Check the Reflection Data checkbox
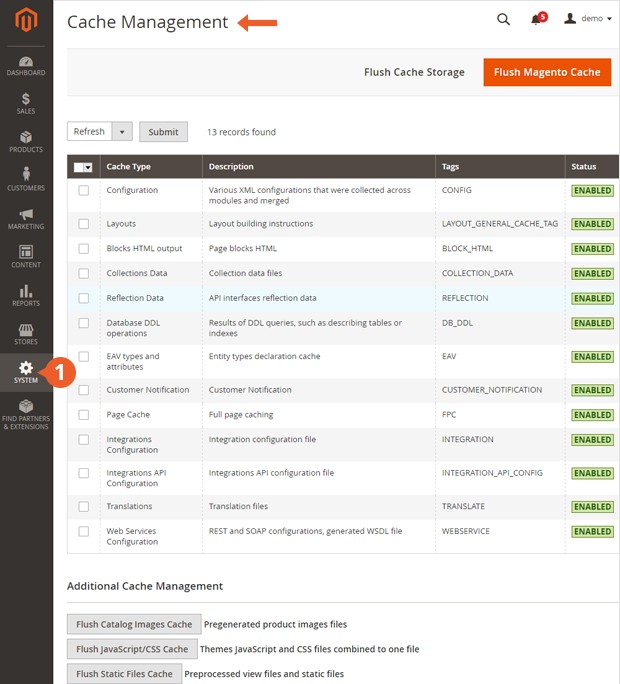This screenshot has height=684, width=620. pyautogui.click(x=84, y=298)
